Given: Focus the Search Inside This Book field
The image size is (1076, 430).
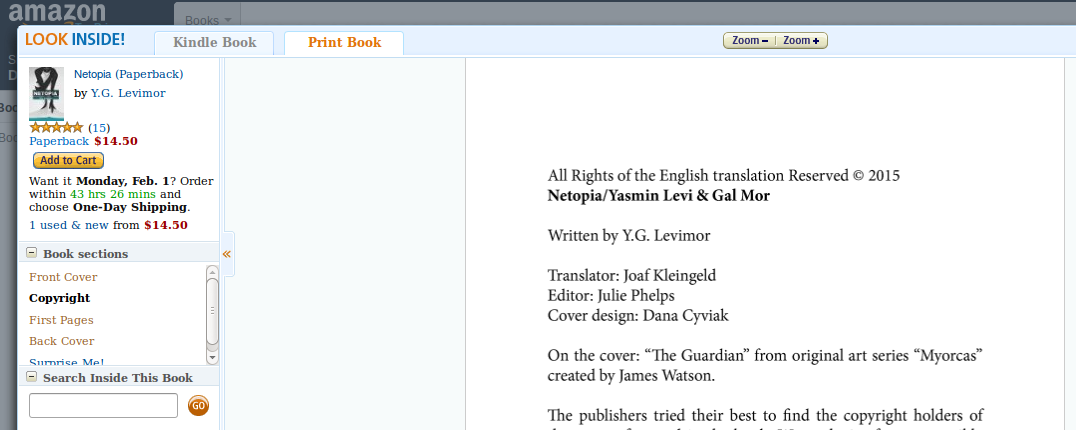Looking at the screenshot, I should click(x=104, y=405).
